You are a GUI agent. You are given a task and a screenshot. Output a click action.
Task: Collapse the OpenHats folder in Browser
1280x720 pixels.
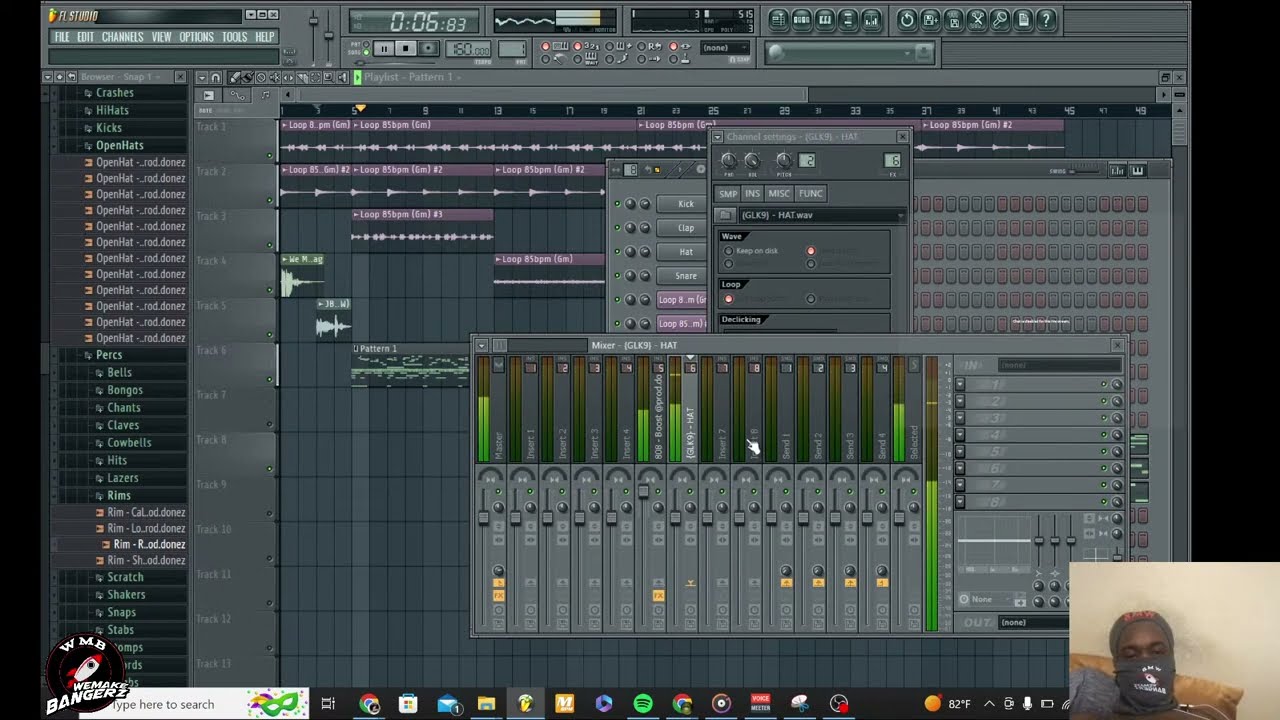click(x=118, y=145)
